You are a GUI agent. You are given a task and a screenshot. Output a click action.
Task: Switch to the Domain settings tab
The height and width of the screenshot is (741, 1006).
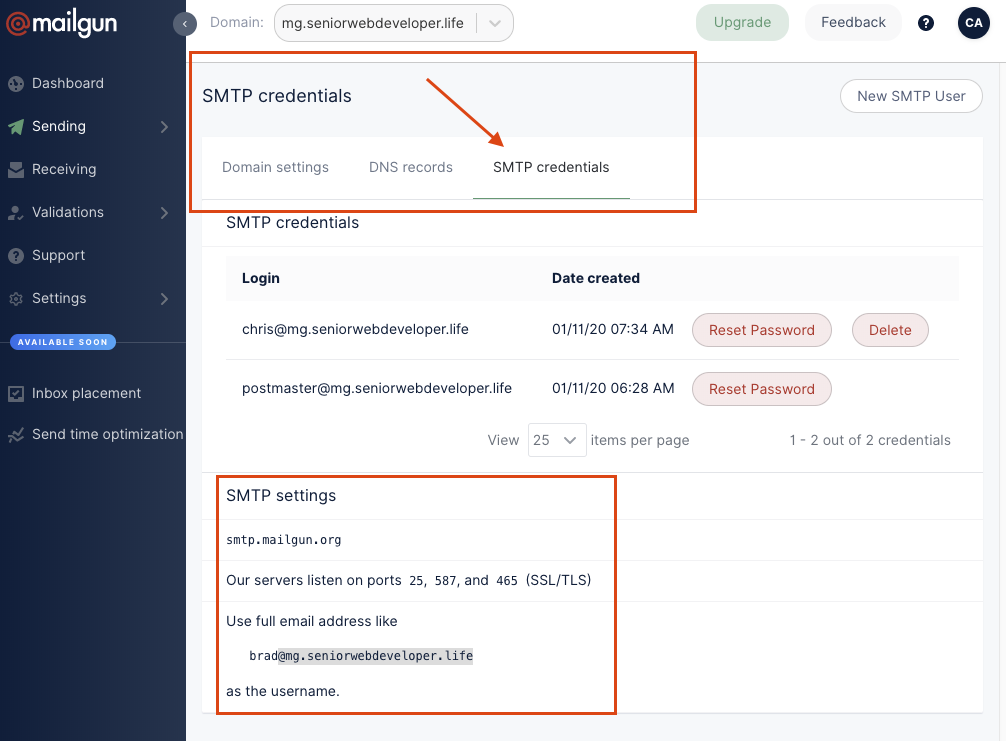coord(275,167)
